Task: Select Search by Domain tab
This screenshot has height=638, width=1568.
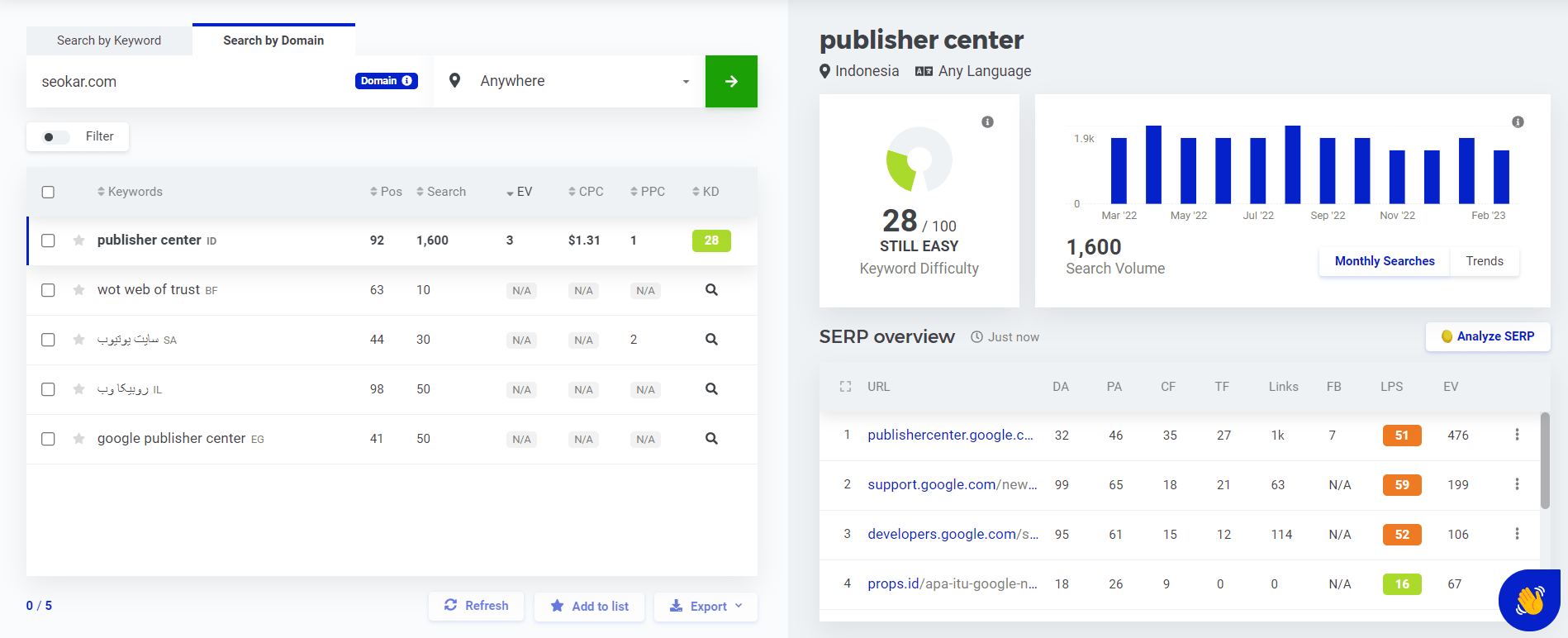Action: click(x=273, y=40)
